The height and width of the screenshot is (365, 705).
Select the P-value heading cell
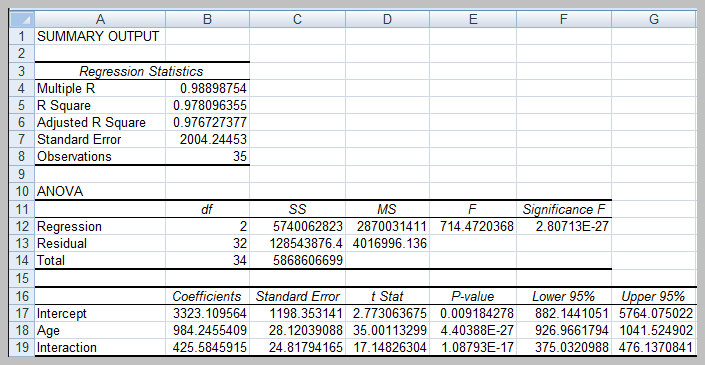coord(473,296)
